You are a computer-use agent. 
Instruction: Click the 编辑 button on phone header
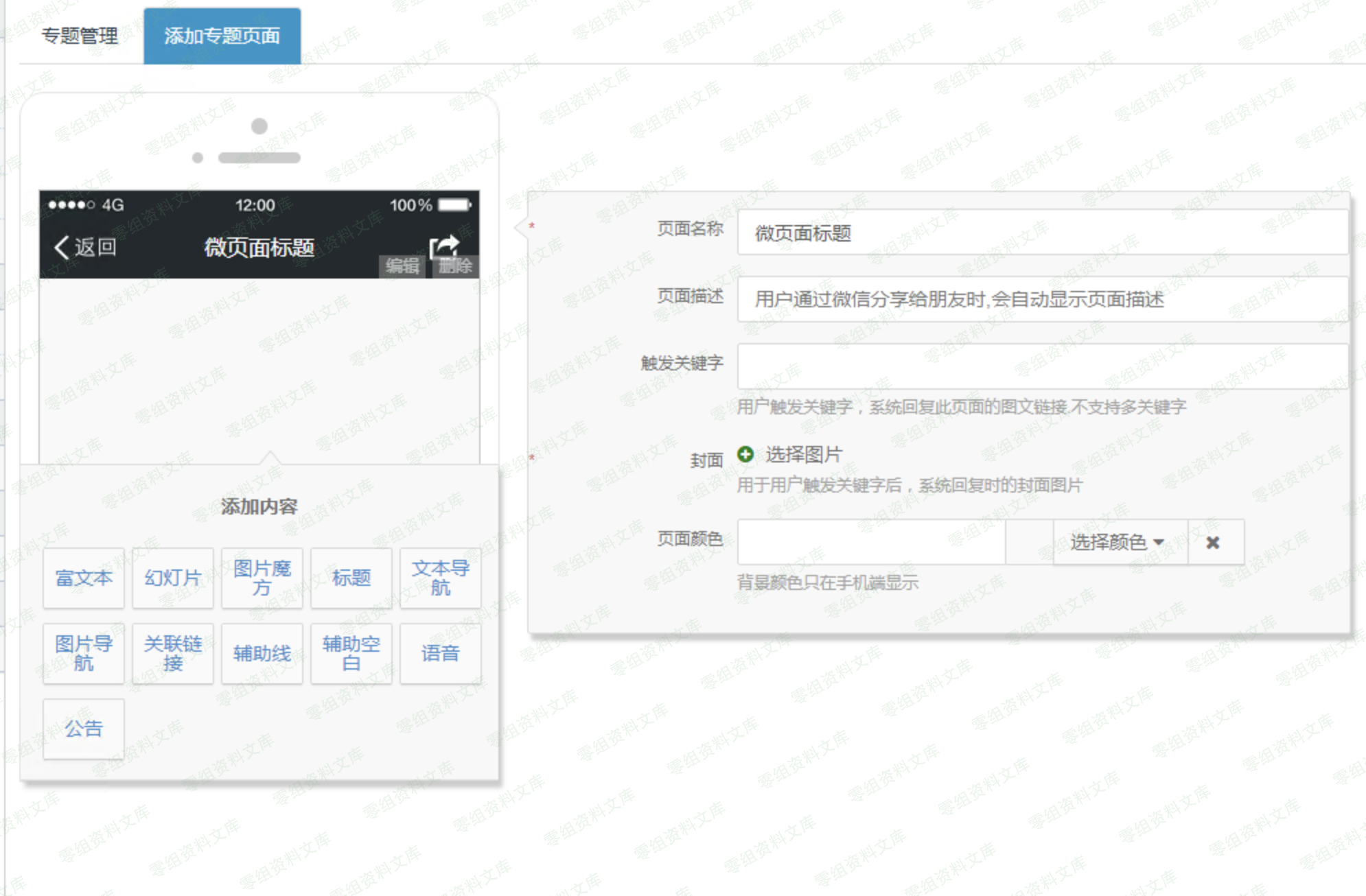point(402,266)
